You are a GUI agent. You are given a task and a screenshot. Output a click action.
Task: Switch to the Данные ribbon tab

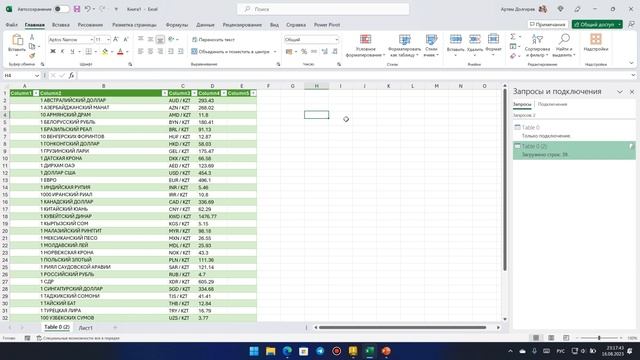(x=205, y=25)
